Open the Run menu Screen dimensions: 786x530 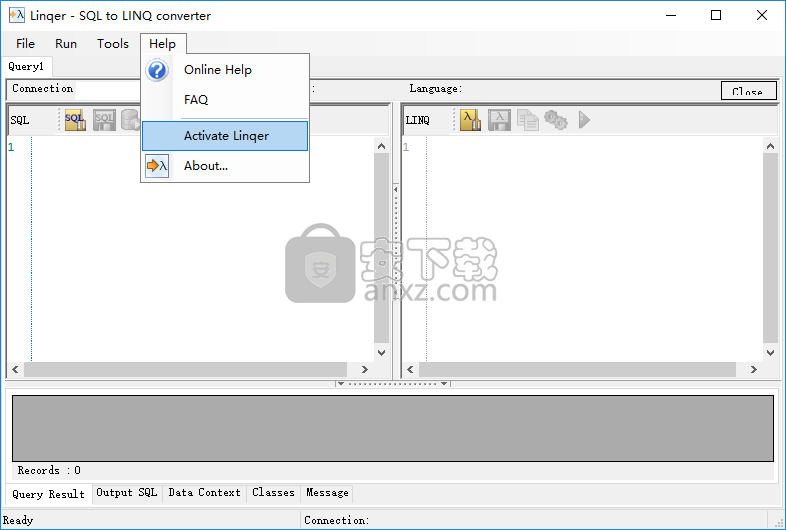click(66, 44)
